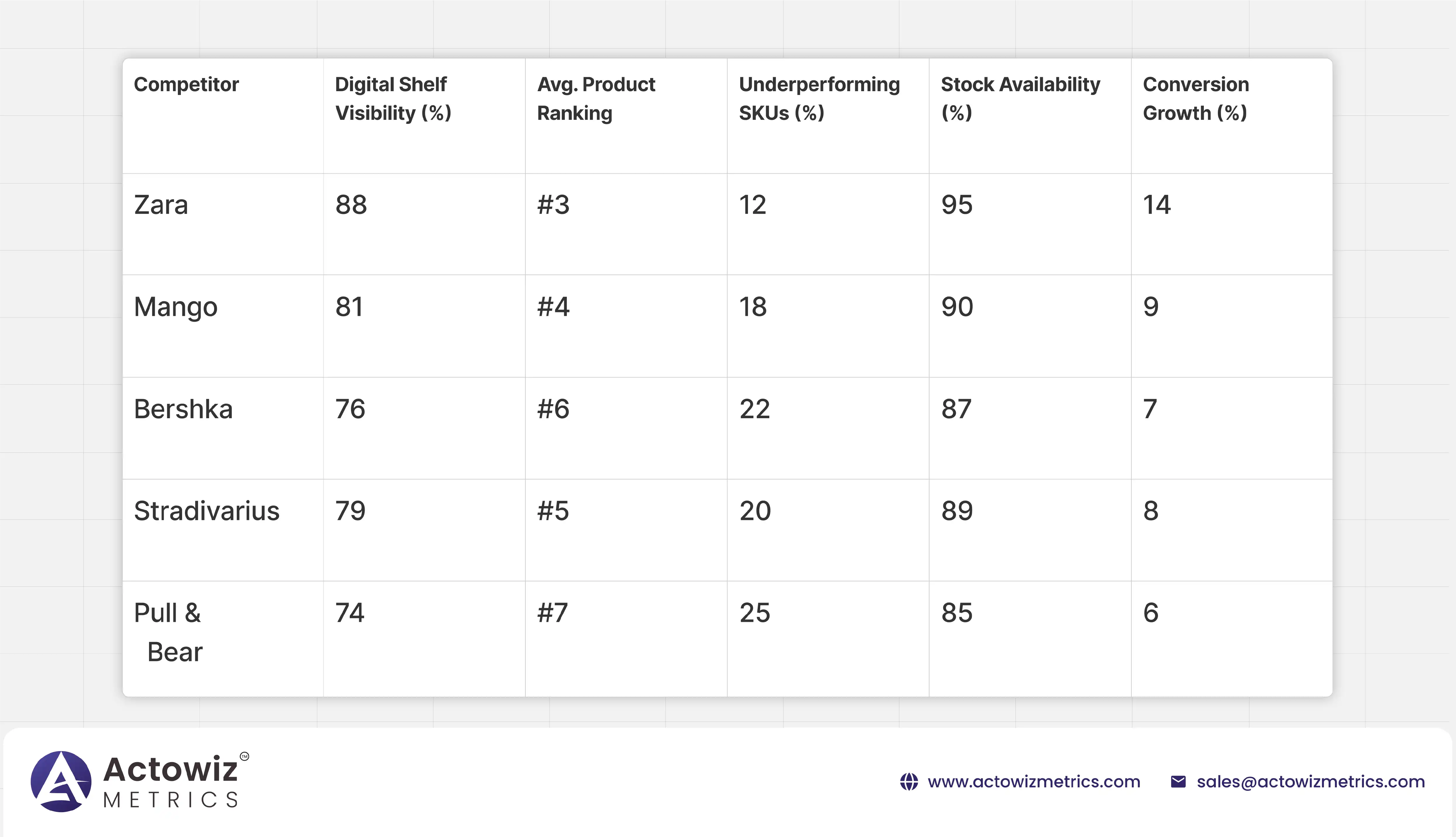Select the Stock Availability (%) header
The width and height of the screenshot is (1456, 837).
1020,98
